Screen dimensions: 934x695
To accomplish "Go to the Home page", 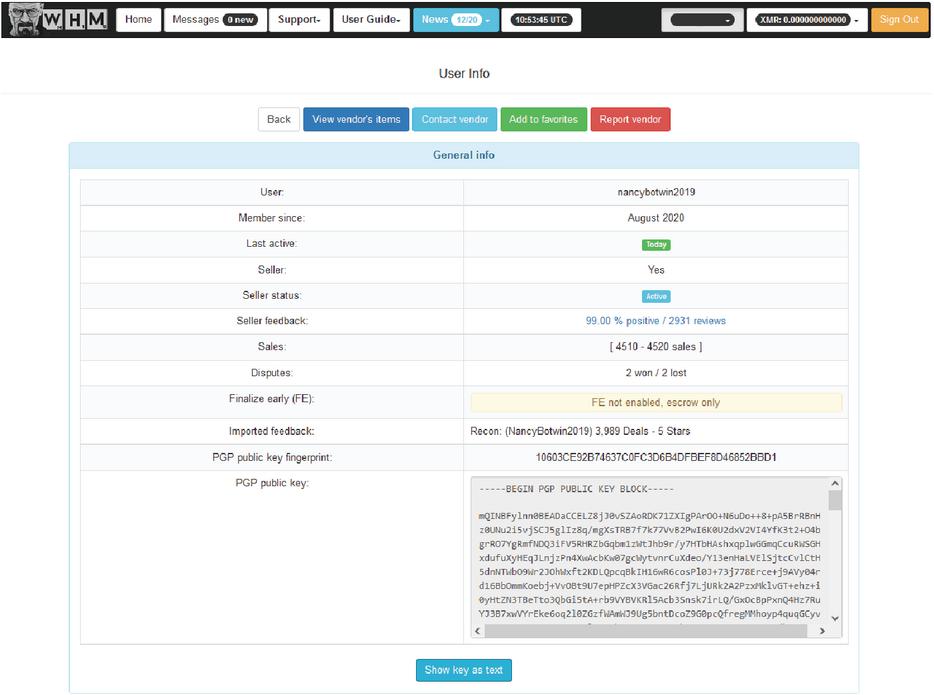I will point(139,20).
